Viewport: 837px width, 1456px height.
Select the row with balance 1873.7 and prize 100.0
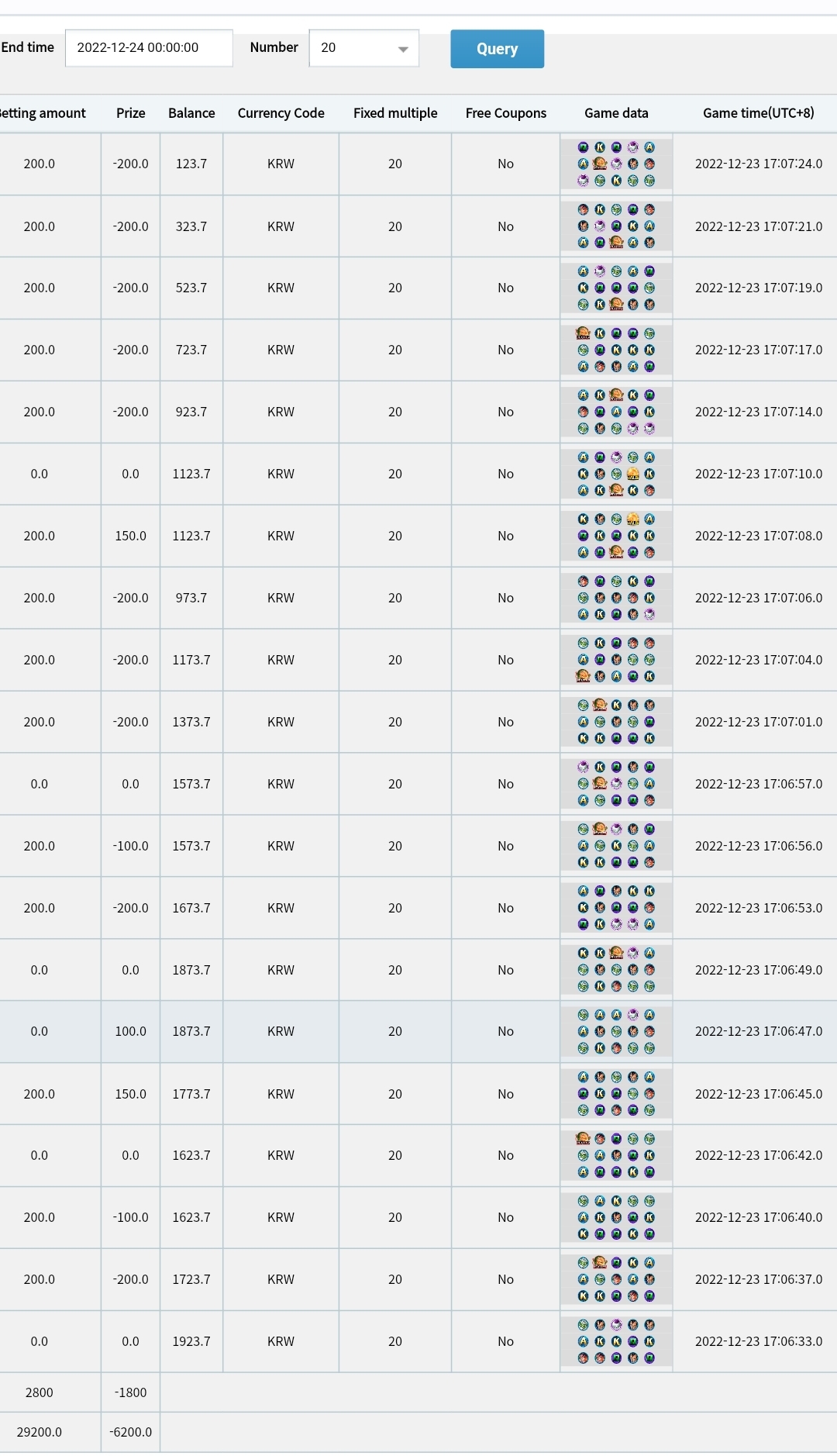point(418,1031)
